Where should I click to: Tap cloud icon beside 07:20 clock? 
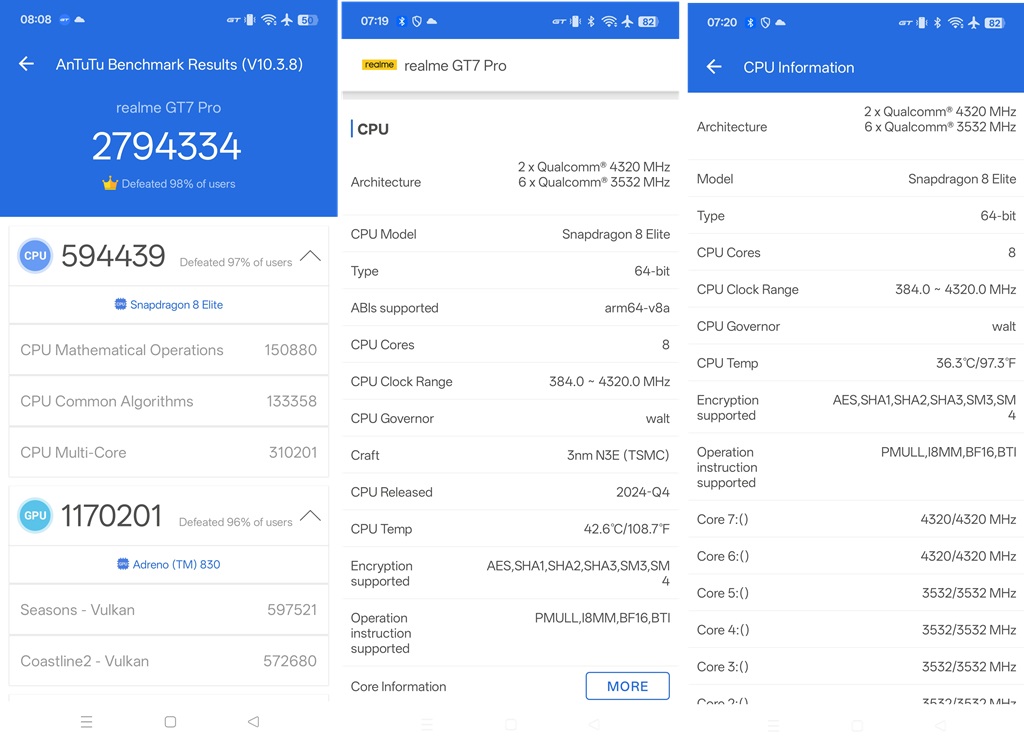click(x=780, y=22)
